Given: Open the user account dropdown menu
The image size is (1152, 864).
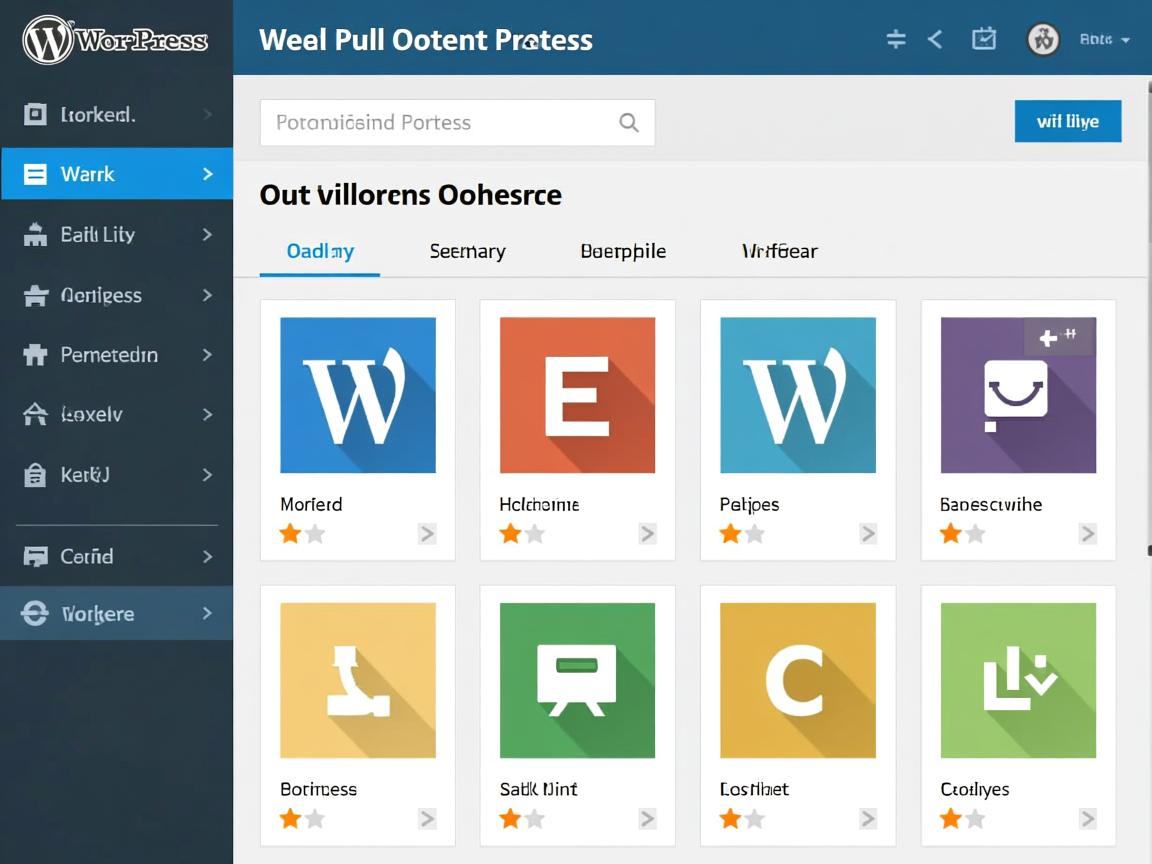Looking at the screenshot, I should pyautogui.click(x=1105, y=40).
